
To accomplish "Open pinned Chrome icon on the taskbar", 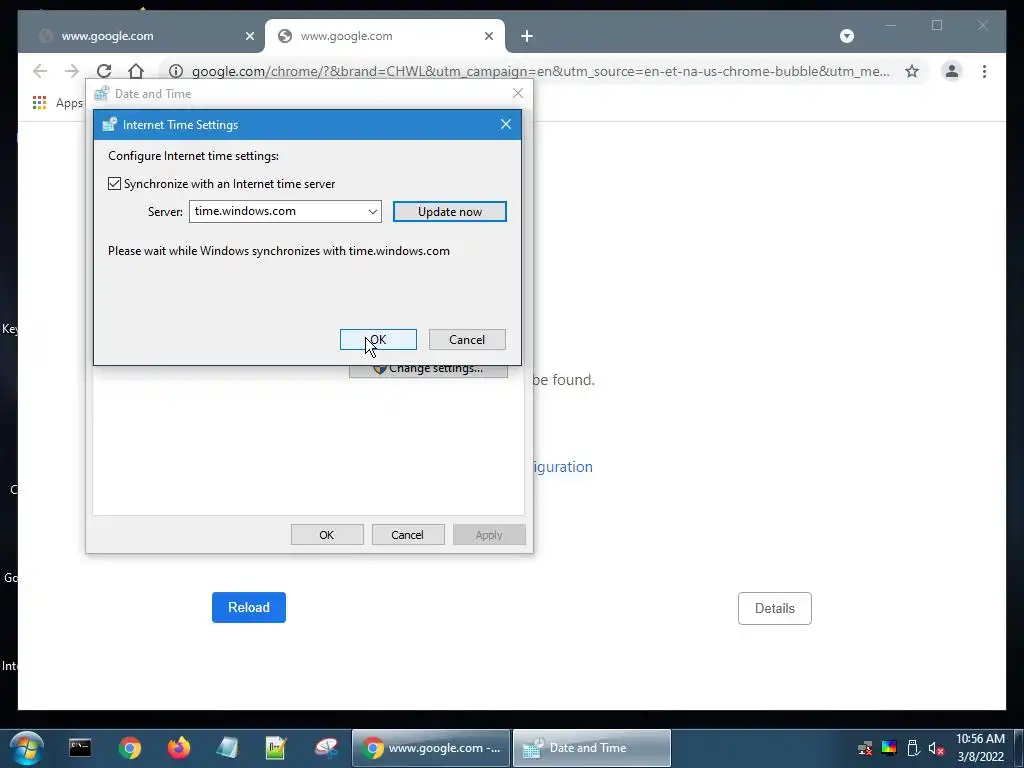I will 129,748.
